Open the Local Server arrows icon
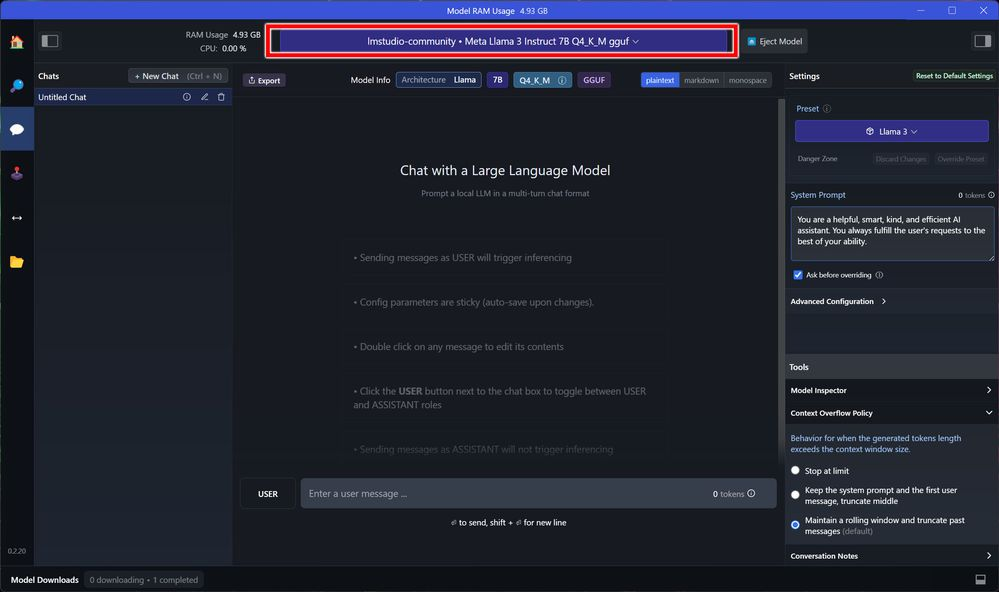The width and height of the screenshot is (999, 592). [x=17, y=218]
